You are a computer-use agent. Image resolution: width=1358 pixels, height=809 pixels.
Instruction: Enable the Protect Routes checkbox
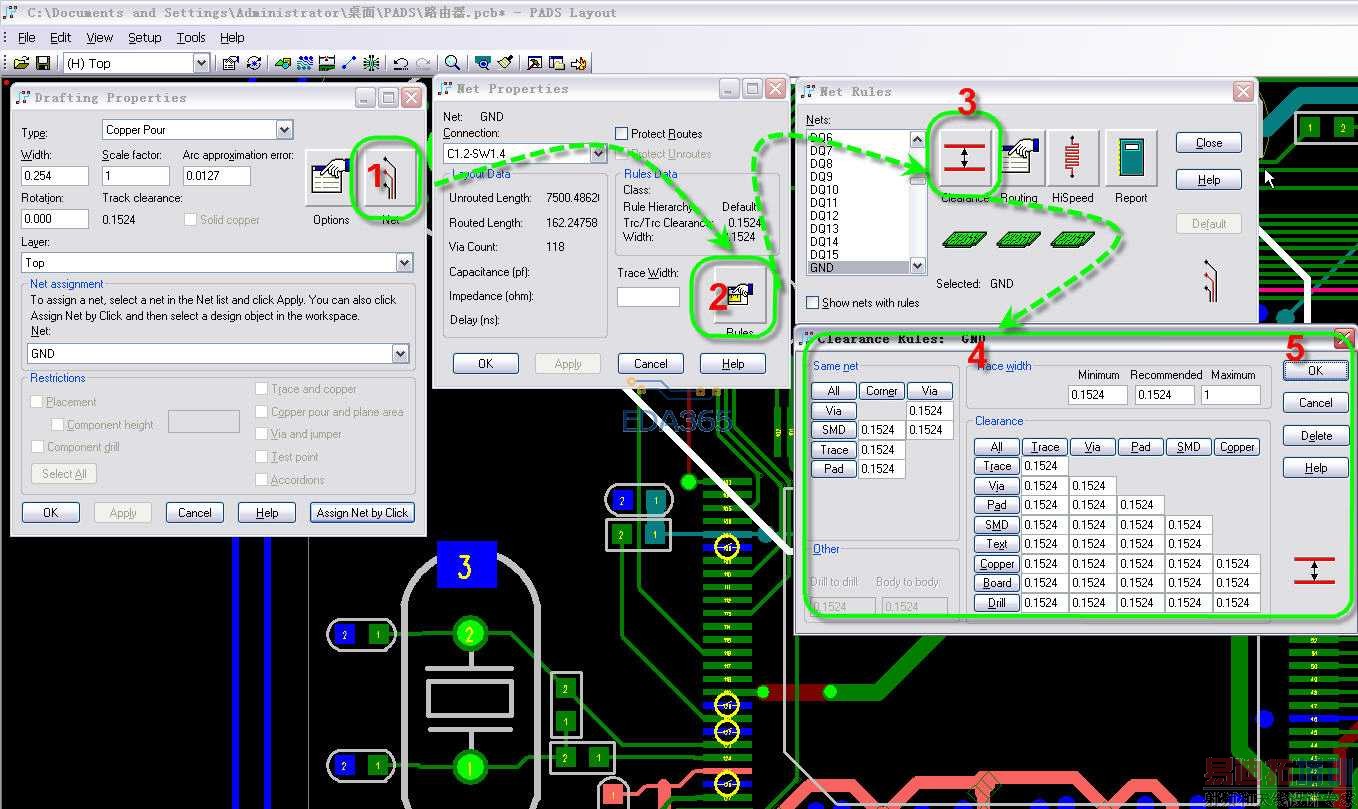(621, 134)
